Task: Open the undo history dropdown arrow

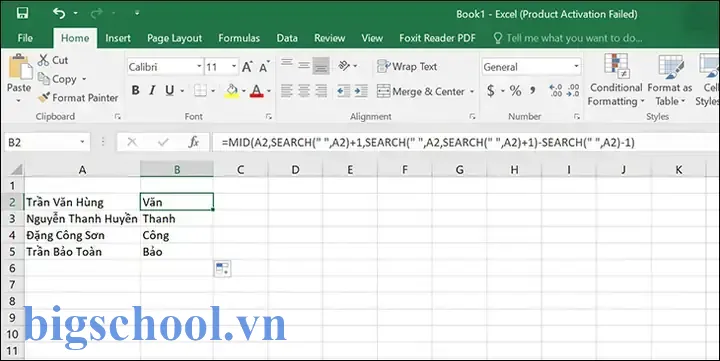Action: [76, 14]
